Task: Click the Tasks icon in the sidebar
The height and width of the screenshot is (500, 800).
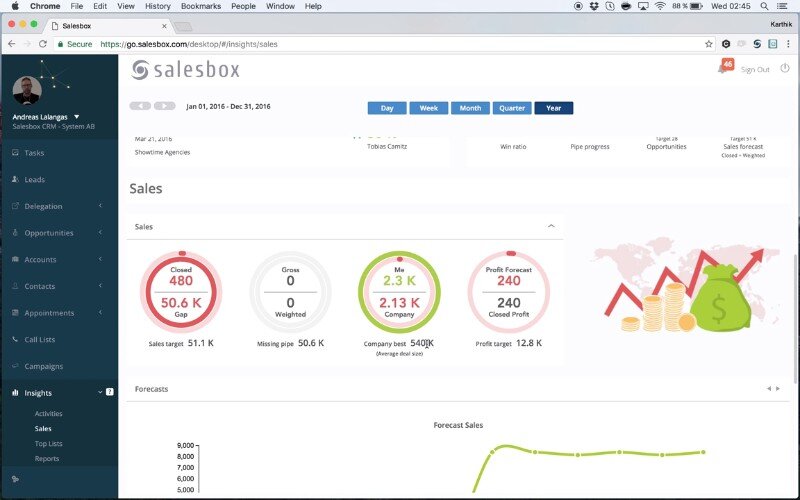Action: pos(15,153)
